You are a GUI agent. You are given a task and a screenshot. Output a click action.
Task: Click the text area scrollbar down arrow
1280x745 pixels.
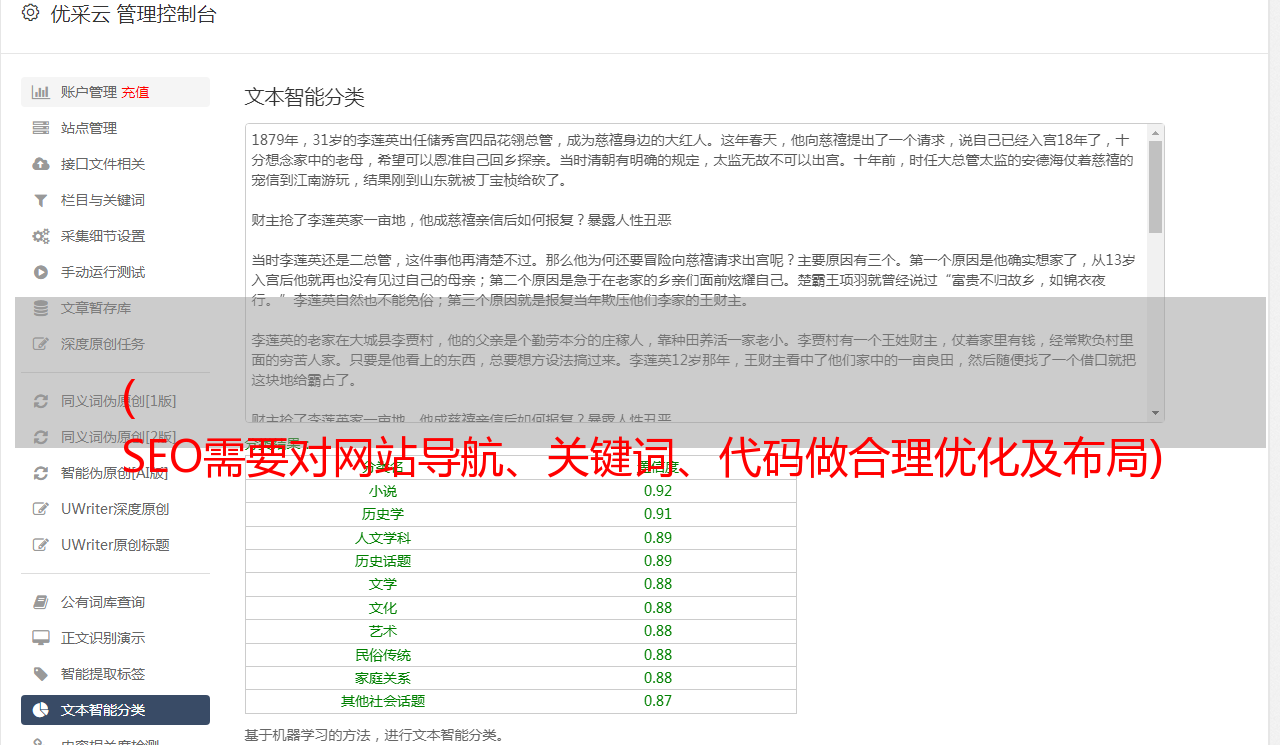coord(1155,413)
